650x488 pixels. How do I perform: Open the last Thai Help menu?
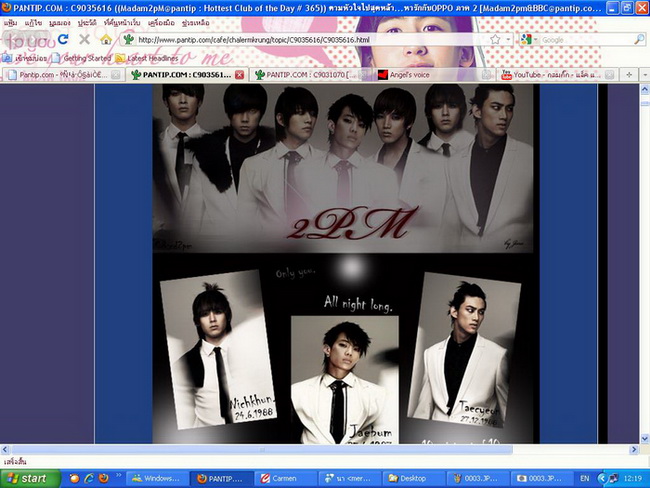point(196,23)
